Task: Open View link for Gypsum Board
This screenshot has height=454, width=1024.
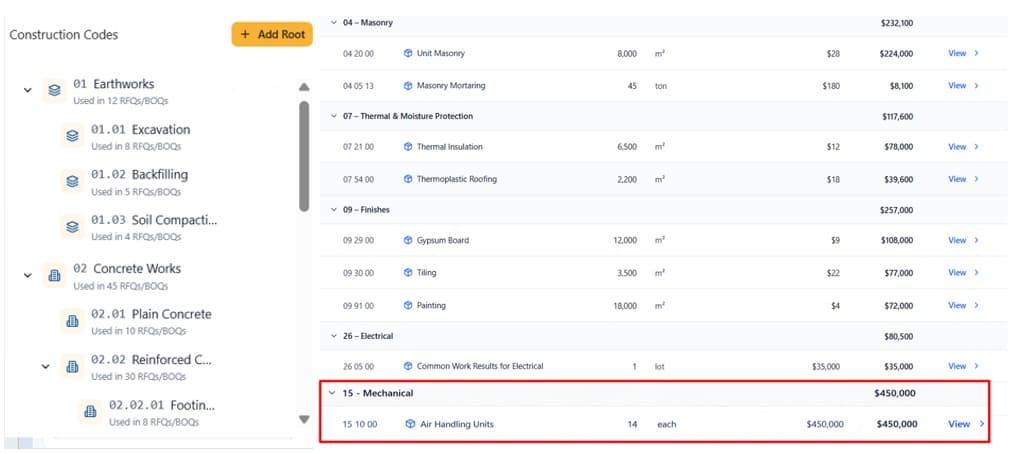Action: point(963,240)
